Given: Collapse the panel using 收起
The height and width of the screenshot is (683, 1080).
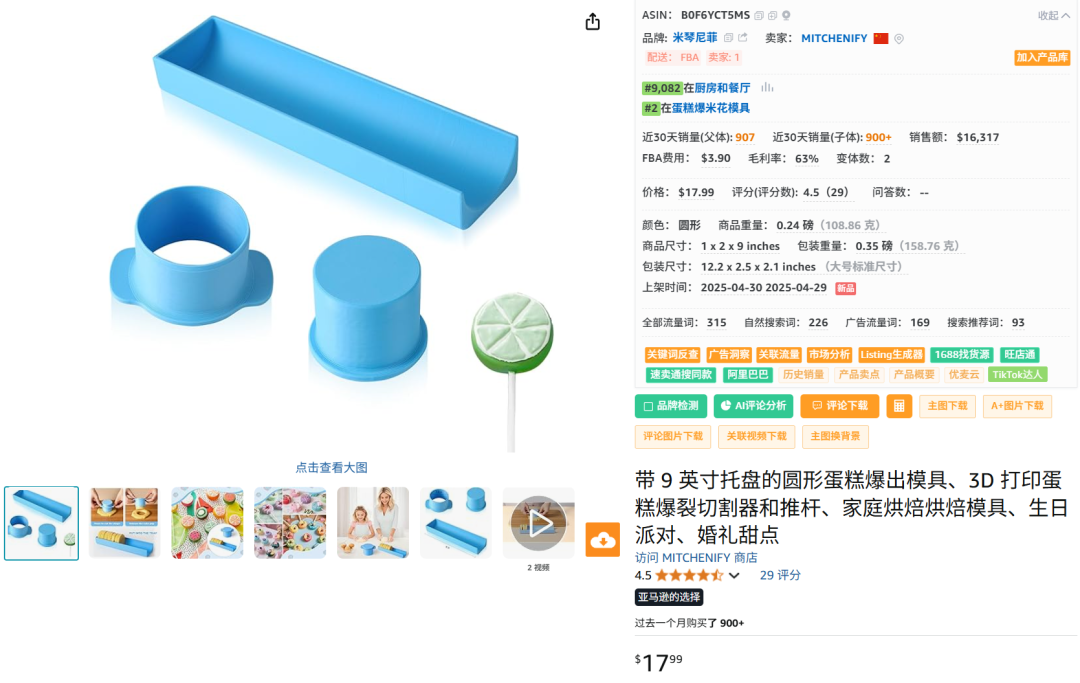Looking at the screenshot, I should tap(1054, 15).
